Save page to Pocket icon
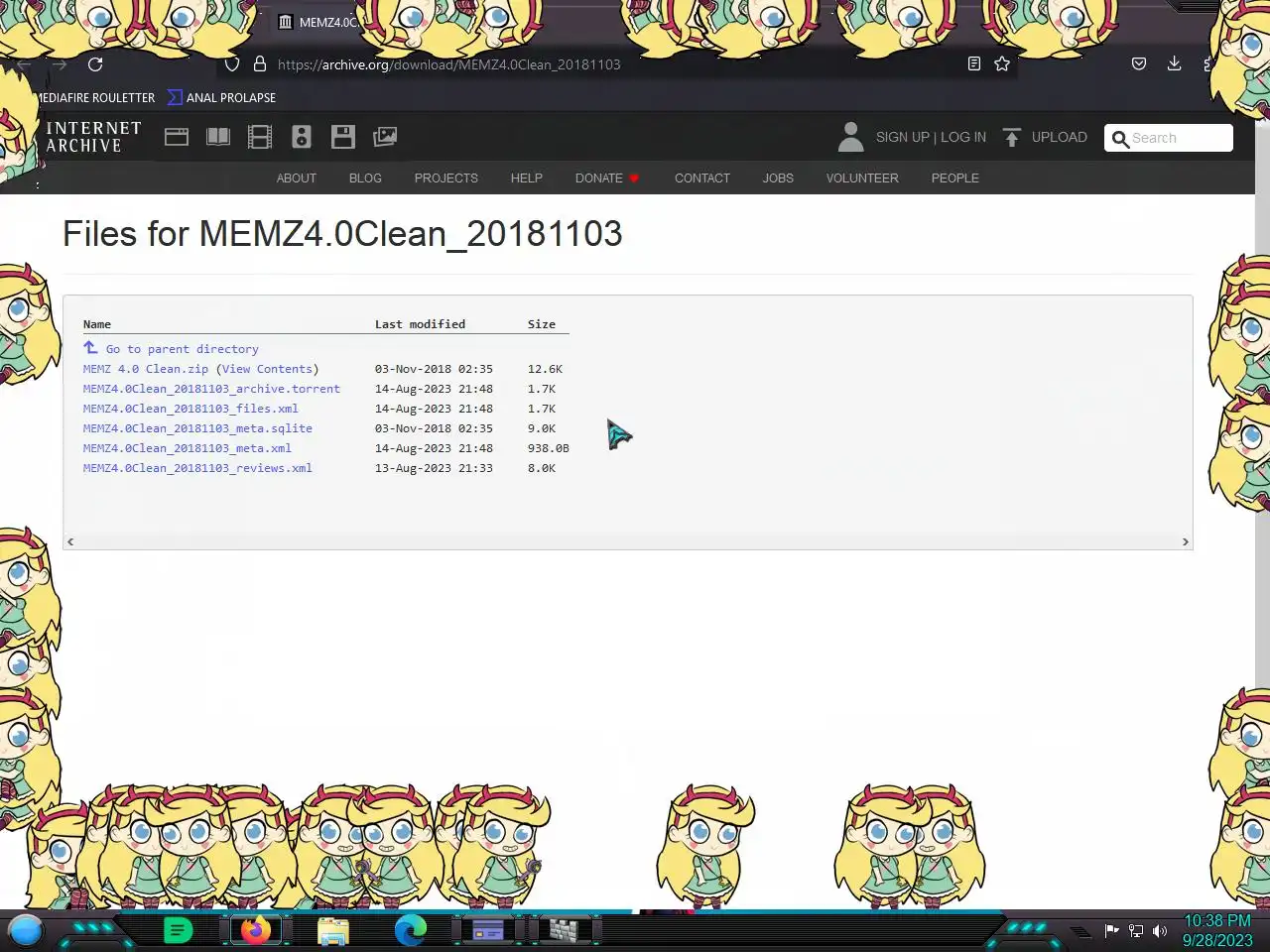 point(1139,63)
